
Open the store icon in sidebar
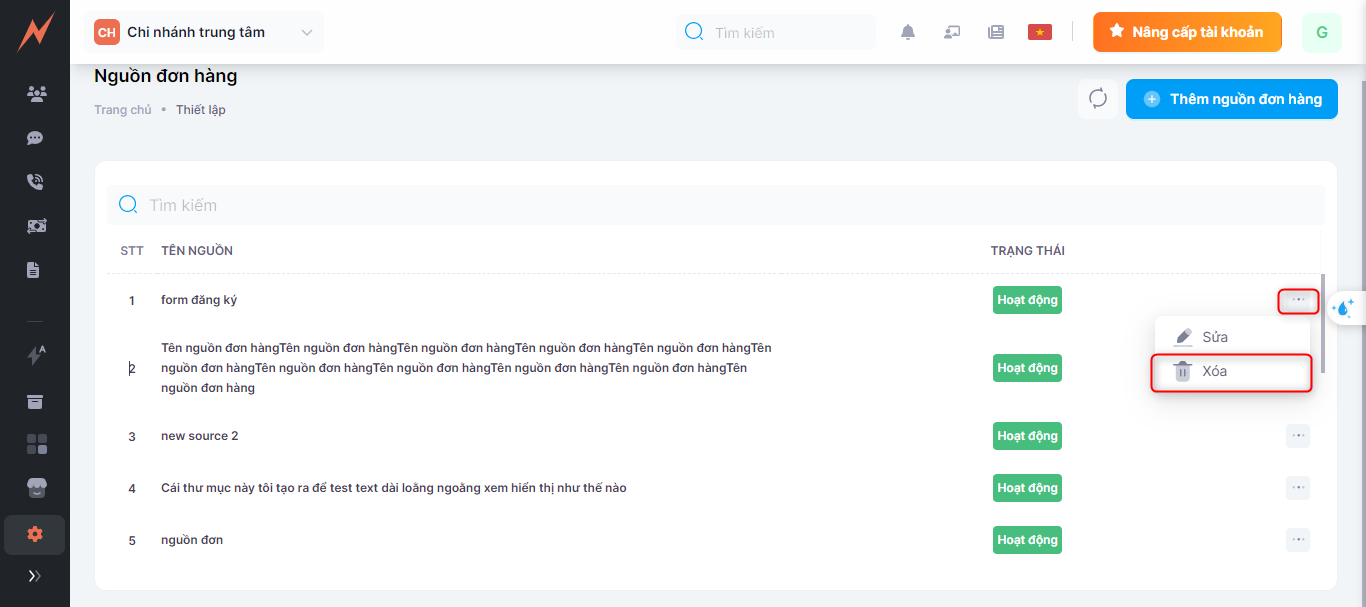(36, 488)
